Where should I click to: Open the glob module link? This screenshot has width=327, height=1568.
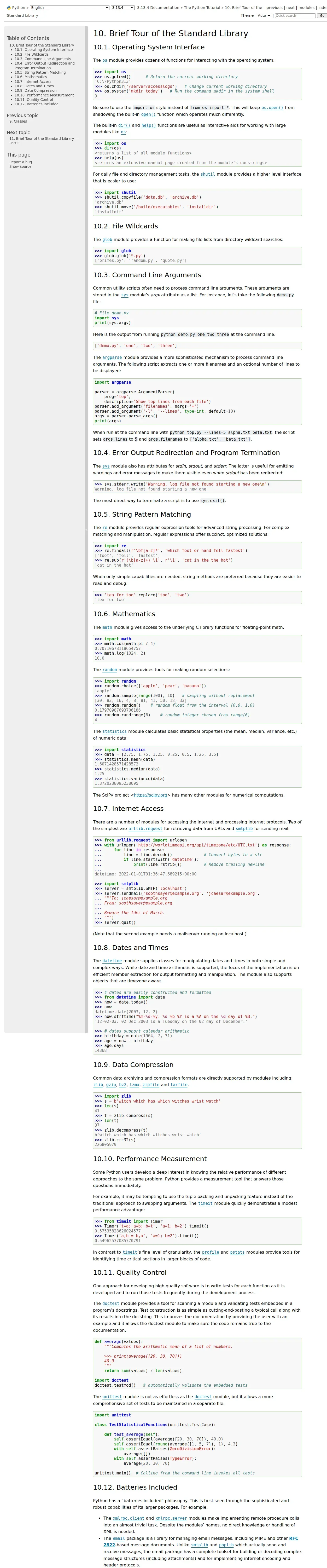click(107, 240)
